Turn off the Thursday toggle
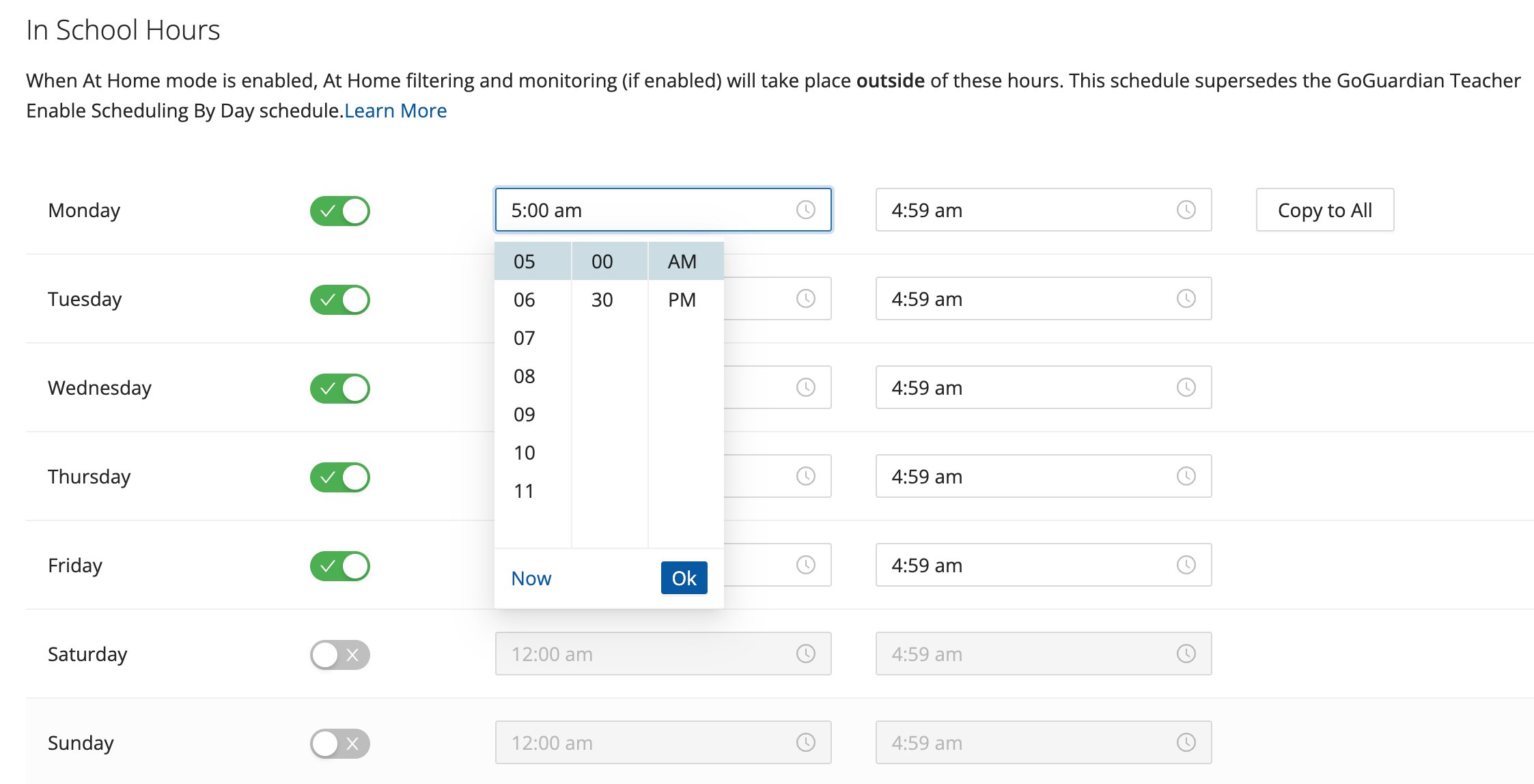1534x784 pixels. click(x=340, y=477)
